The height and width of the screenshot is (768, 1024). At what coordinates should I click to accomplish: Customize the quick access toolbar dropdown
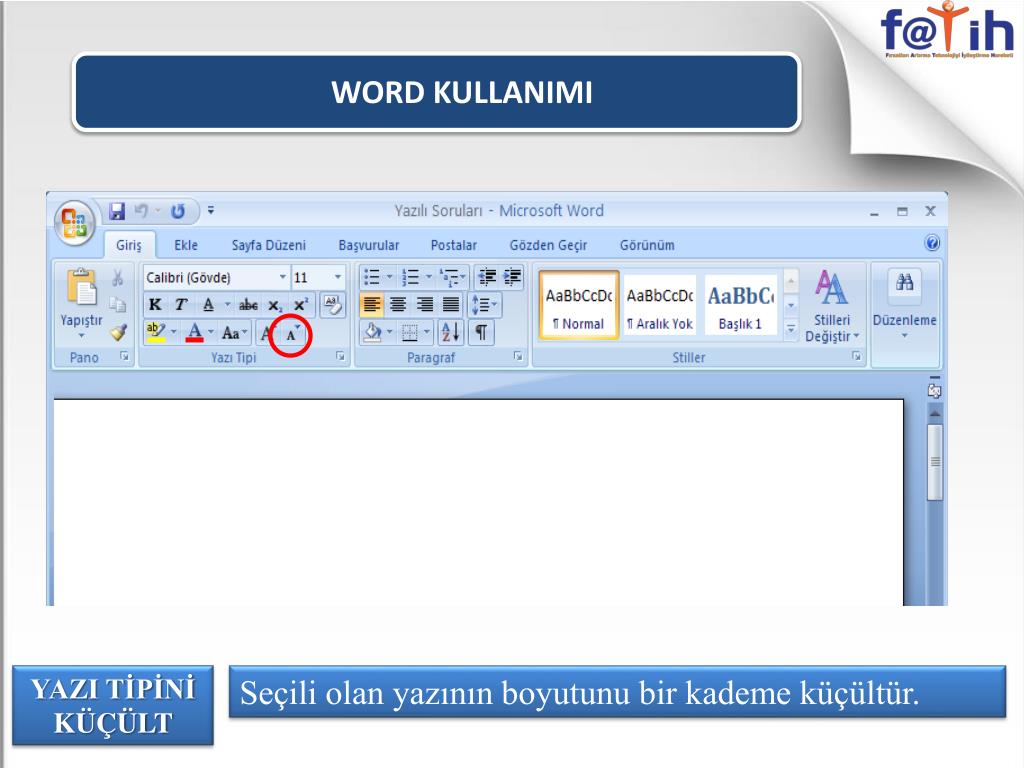point(211,210)
